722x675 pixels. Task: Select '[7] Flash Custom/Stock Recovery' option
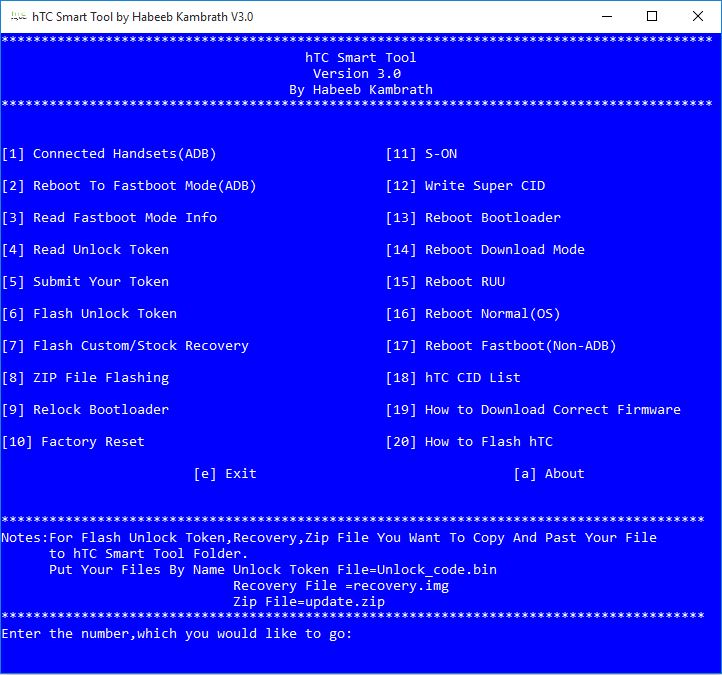click(x=125, y=346)
